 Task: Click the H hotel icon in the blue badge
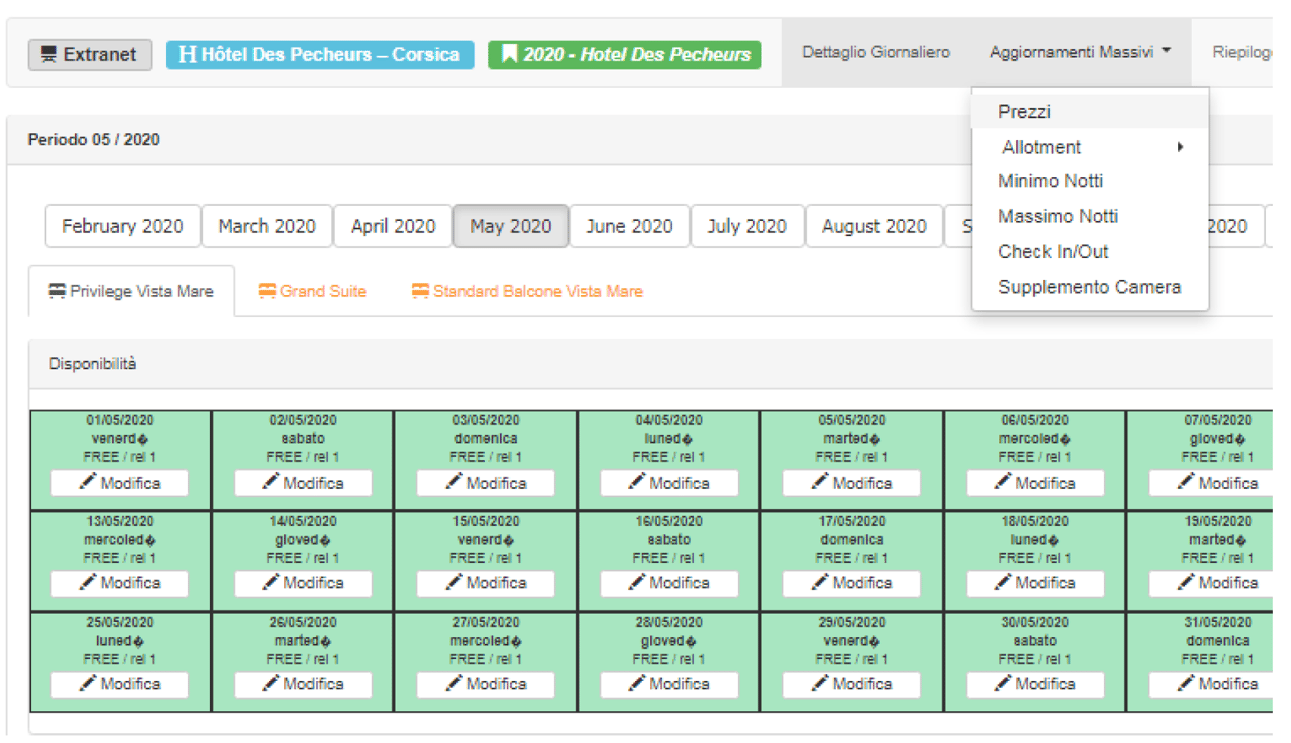coord(187,54)
